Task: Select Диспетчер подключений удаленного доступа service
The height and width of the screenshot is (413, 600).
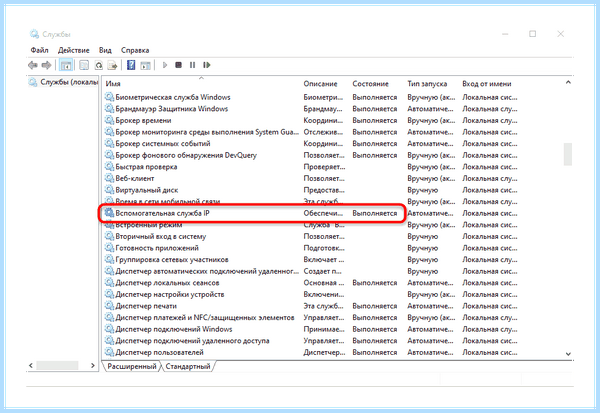Action: [x=192, y=341]
